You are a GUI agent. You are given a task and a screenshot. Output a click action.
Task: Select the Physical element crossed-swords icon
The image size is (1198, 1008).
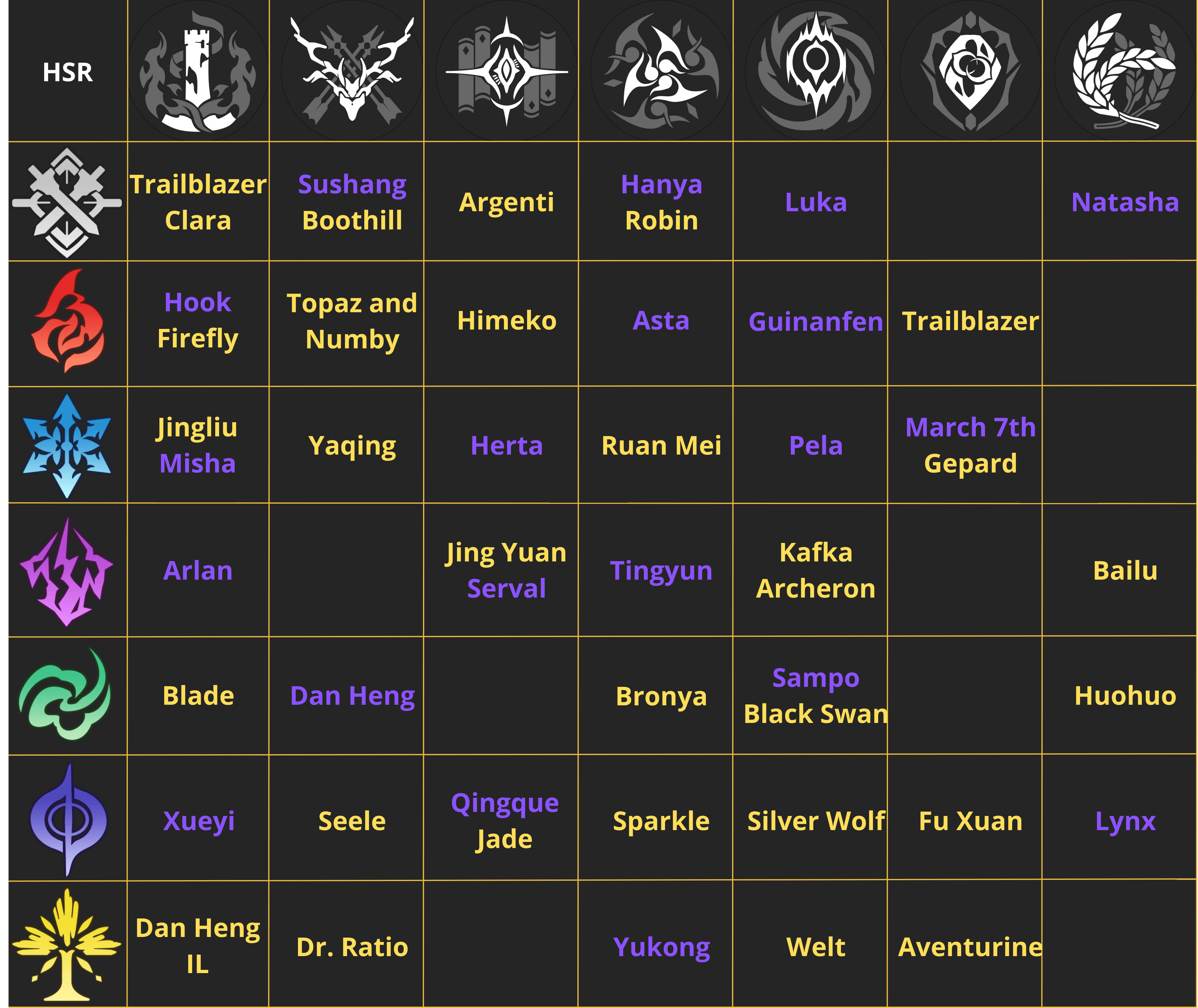click(x=67, y=202)
